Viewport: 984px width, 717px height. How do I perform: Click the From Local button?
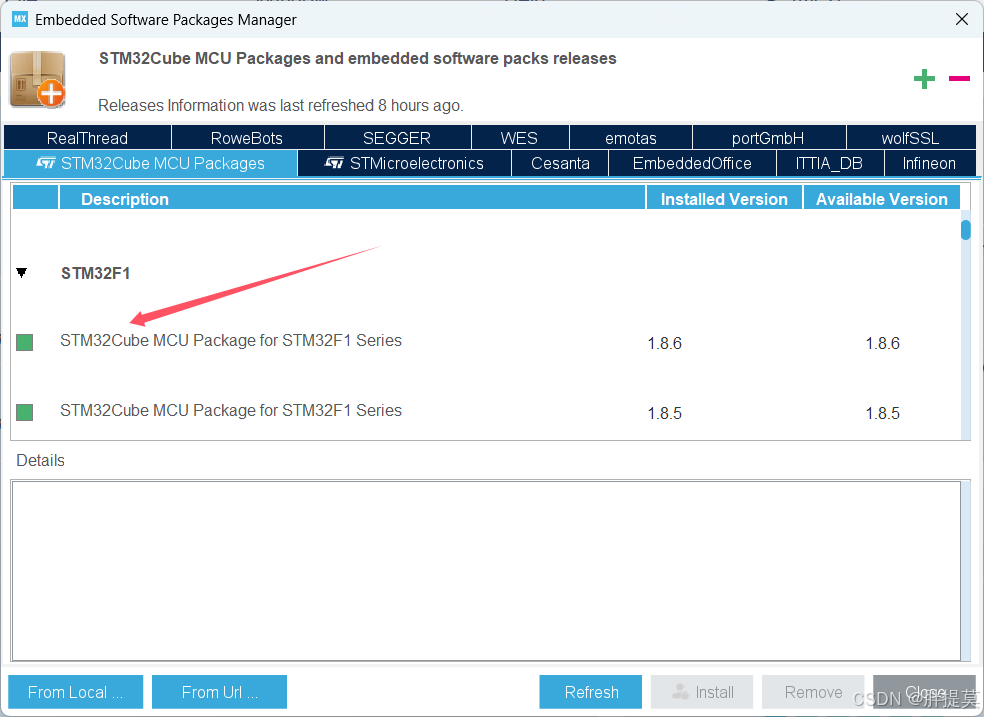click(x=75, y=692)
